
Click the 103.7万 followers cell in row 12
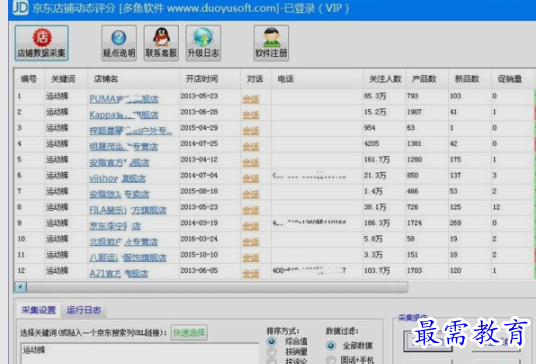pos(377,270)
